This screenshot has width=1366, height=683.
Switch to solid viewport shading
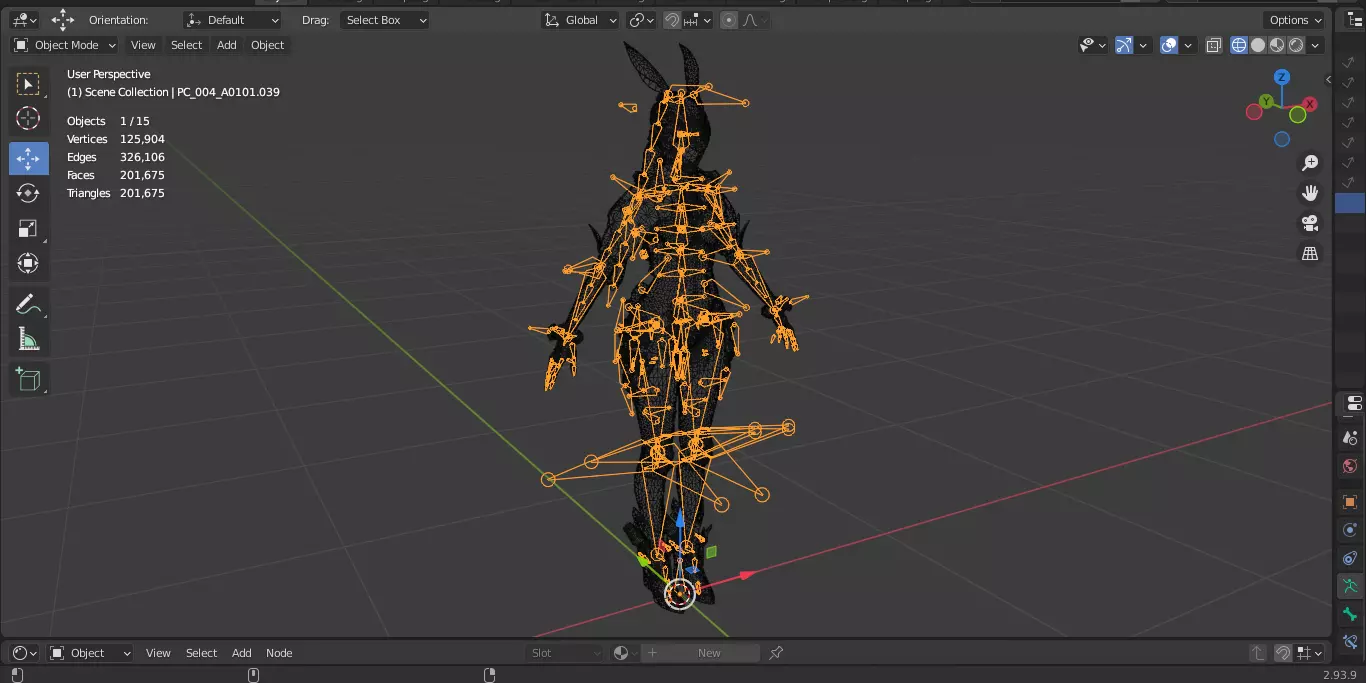point(1258,45)
